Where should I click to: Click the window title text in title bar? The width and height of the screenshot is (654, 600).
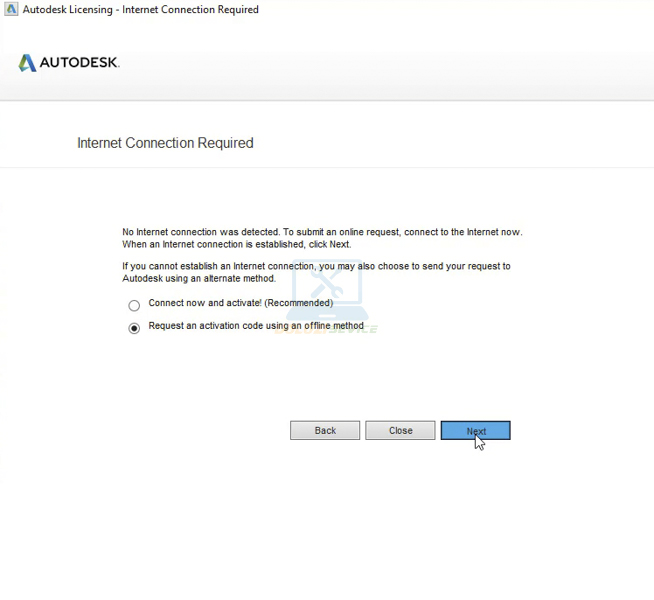140,9
